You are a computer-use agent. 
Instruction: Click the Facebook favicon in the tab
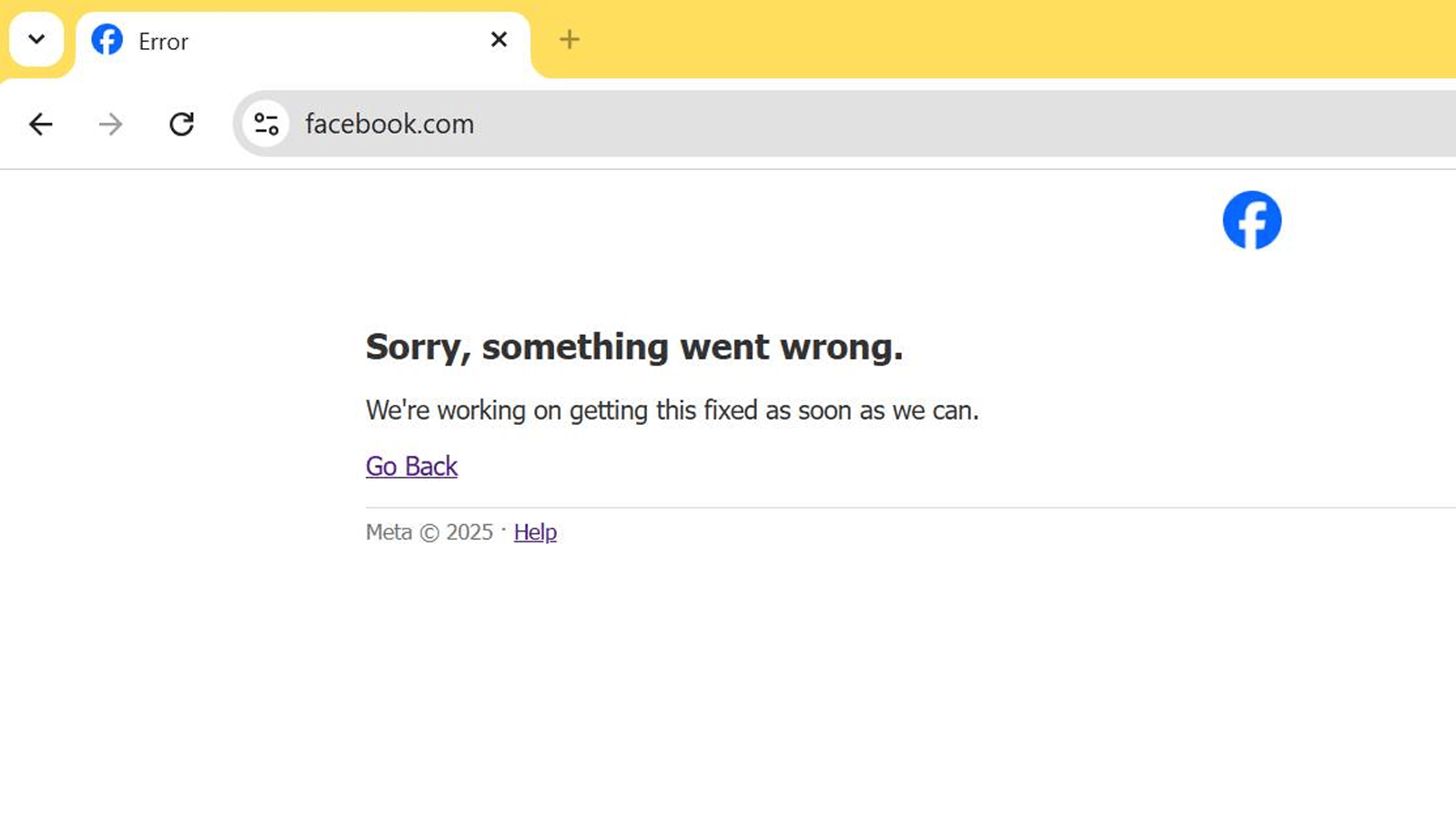[x=107, y=40]
